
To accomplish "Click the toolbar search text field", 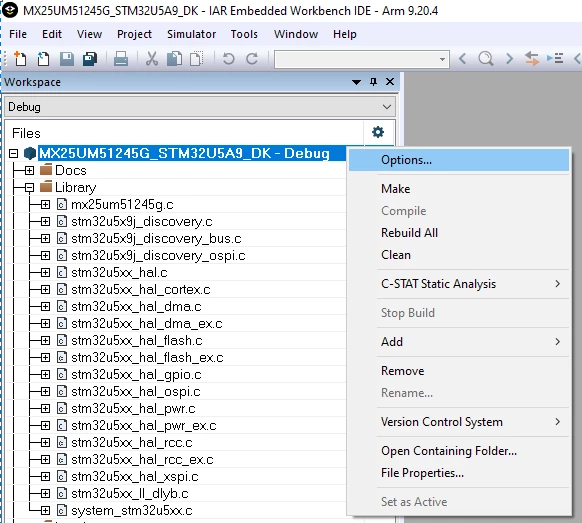I will [362, 59].
